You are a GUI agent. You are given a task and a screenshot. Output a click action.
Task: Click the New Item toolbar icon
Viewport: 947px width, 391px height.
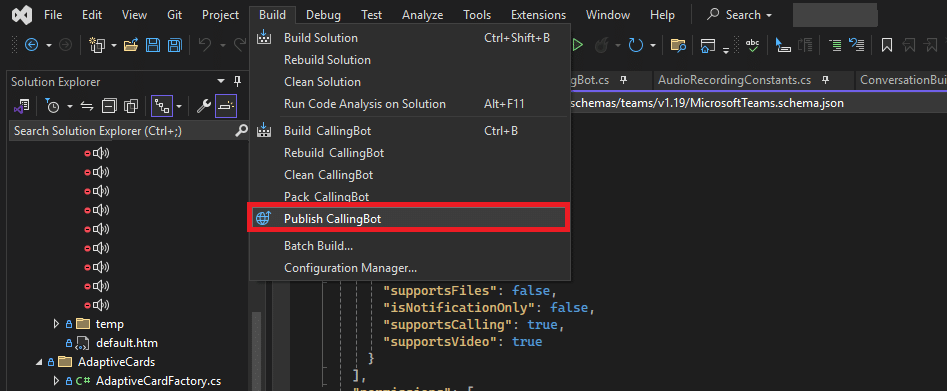coord(97,45)
